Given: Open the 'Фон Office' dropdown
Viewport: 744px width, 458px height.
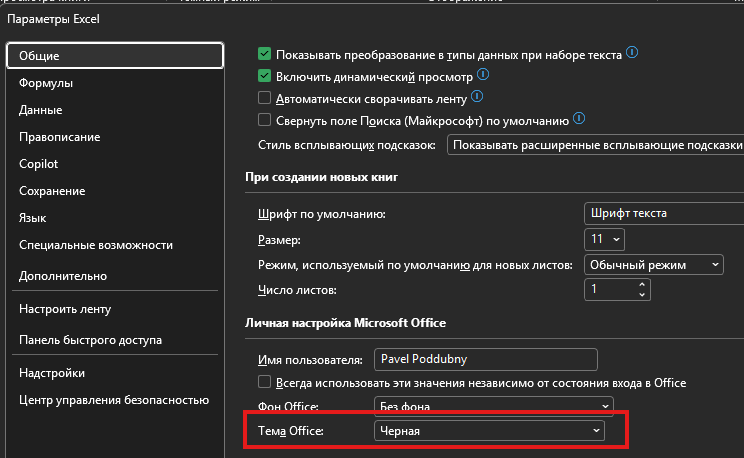Looking at the screenshot, I should [x=493, y=406].
